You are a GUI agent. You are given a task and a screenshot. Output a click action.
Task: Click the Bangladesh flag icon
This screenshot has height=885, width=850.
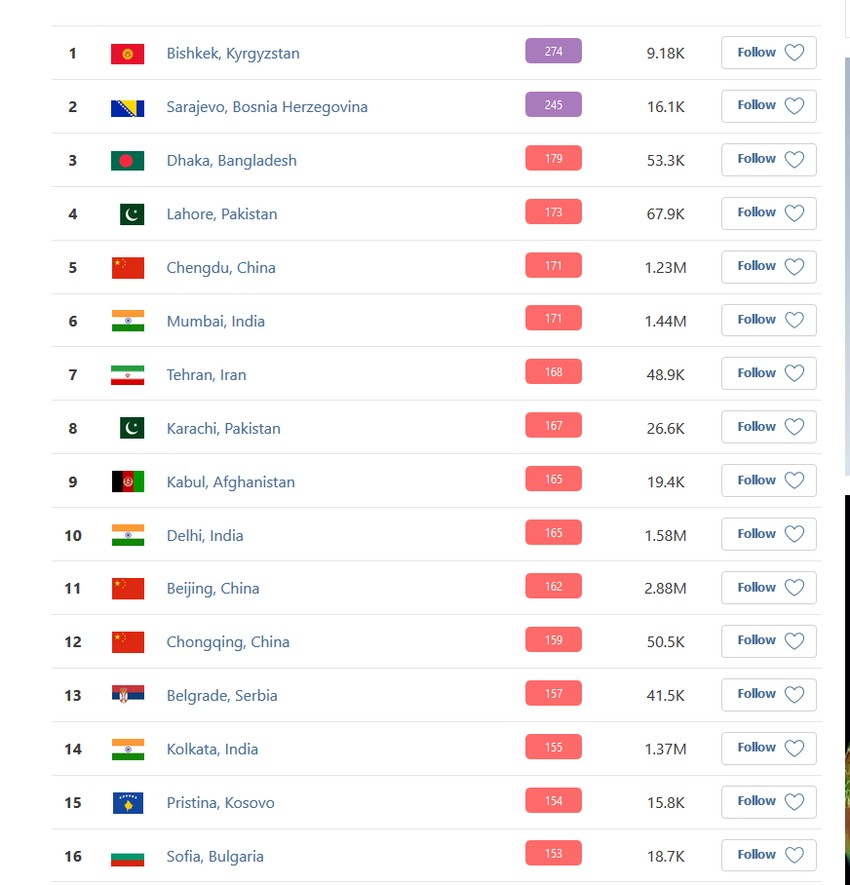(x=127, y=161)
